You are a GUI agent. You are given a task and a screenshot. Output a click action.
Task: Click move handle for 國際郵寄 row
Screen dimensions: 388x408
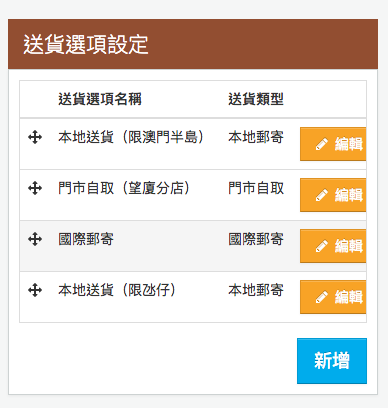pos(35,239)
